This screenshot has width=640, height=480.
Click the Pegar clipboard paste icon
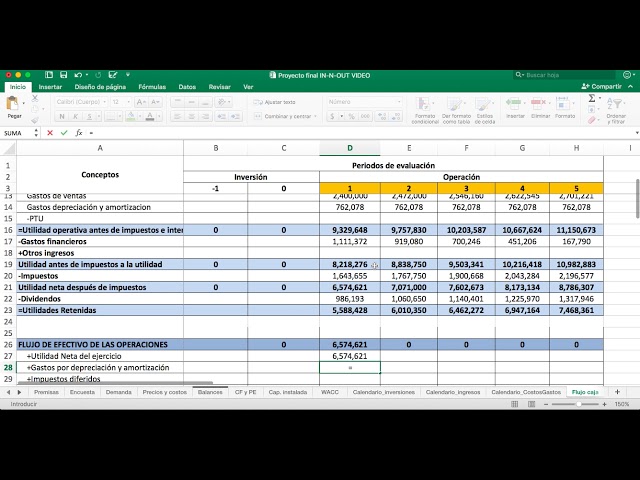[13, 104]
